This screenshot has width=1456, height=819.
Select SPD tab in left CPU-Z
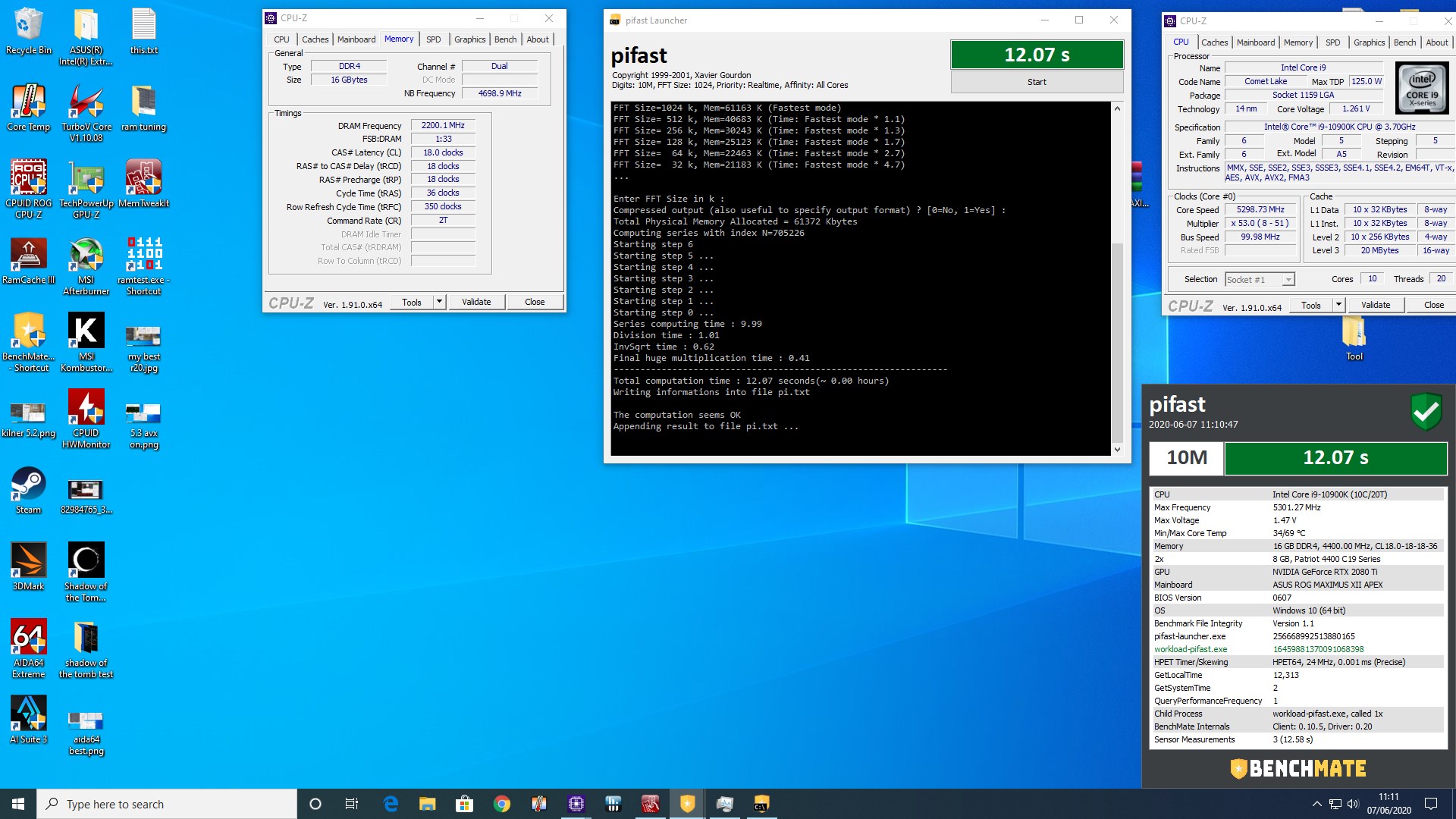tap(433, 39)
